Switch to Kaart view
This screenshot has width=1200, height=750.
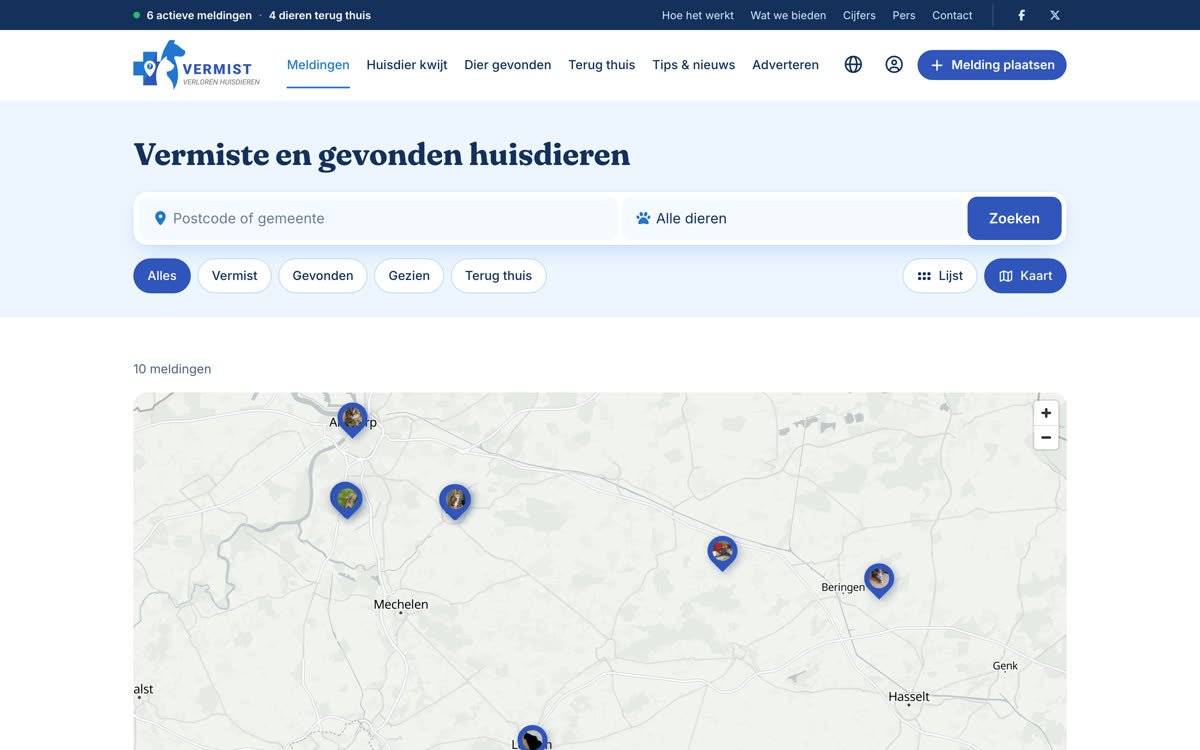pos(1025,276)
